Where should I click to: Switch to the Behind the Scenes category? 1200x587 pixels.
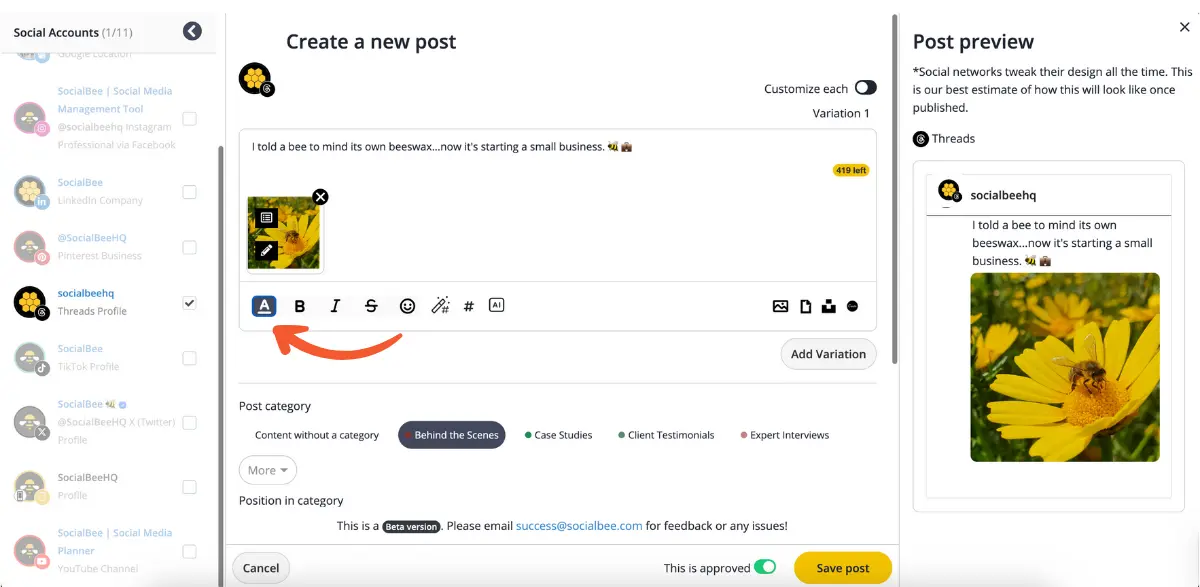(x=451, y=435)
